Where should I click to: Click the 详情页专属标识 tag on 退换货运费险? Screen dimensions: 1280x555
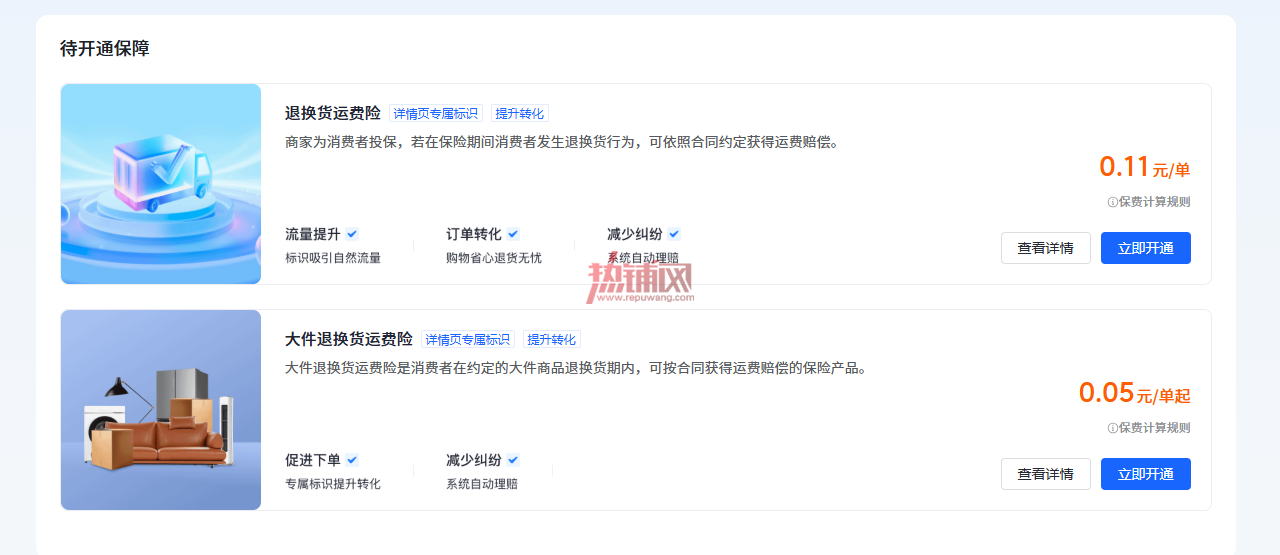pos(436,114)
